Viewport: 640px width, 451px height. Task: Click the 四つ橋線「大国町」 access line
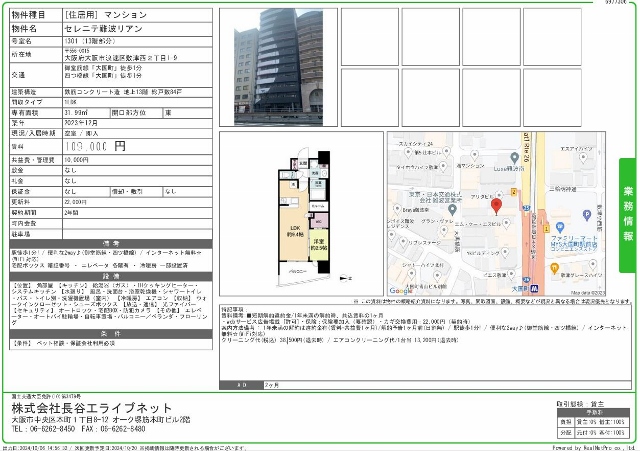(x=103, y=76)
